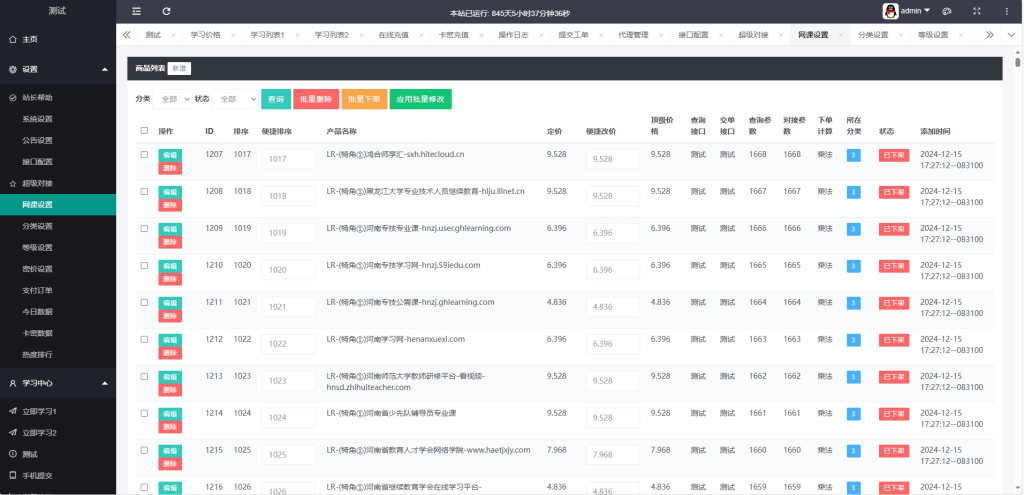Check the row with ID 1207
The height and width of the screenshot is (495, 1024).
point(144,155)
